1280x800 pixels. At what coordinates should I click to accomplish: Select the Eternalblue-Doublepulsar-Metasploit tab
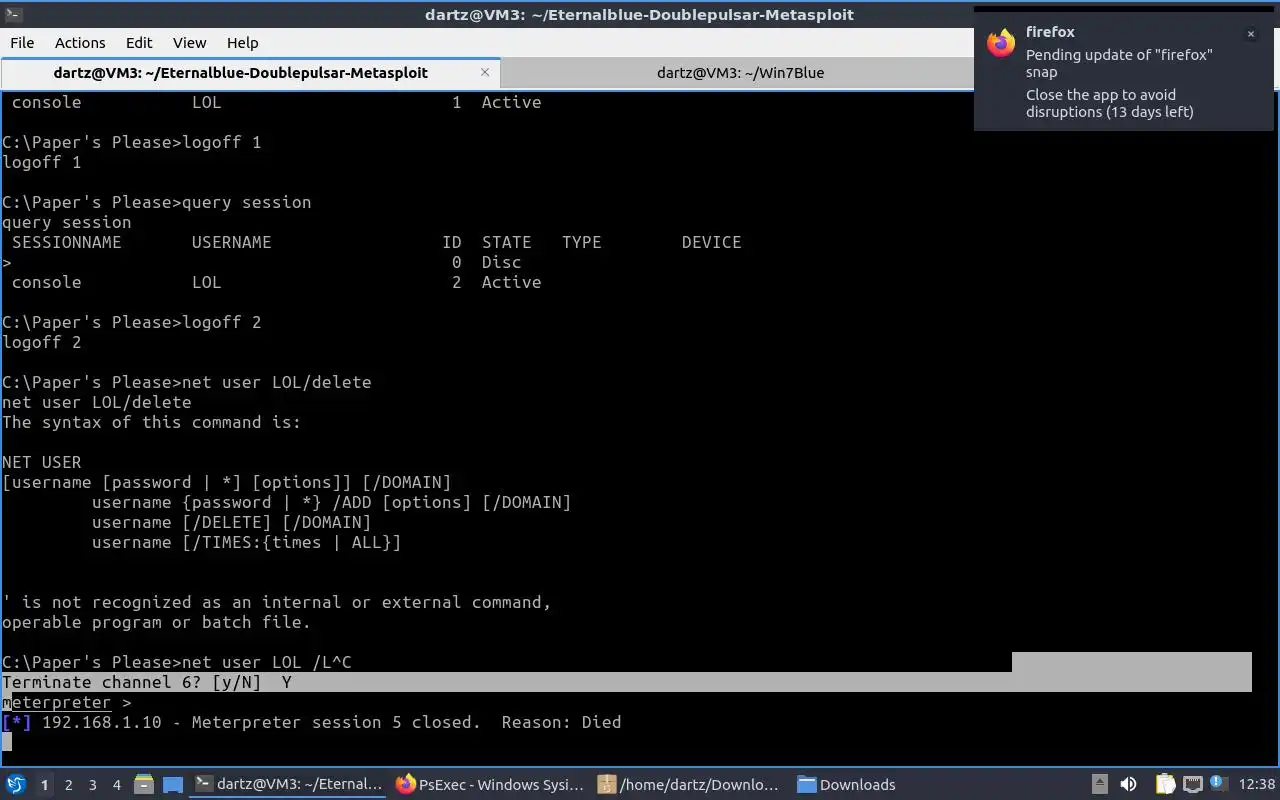pyautogui.click(x=240, y=73)
